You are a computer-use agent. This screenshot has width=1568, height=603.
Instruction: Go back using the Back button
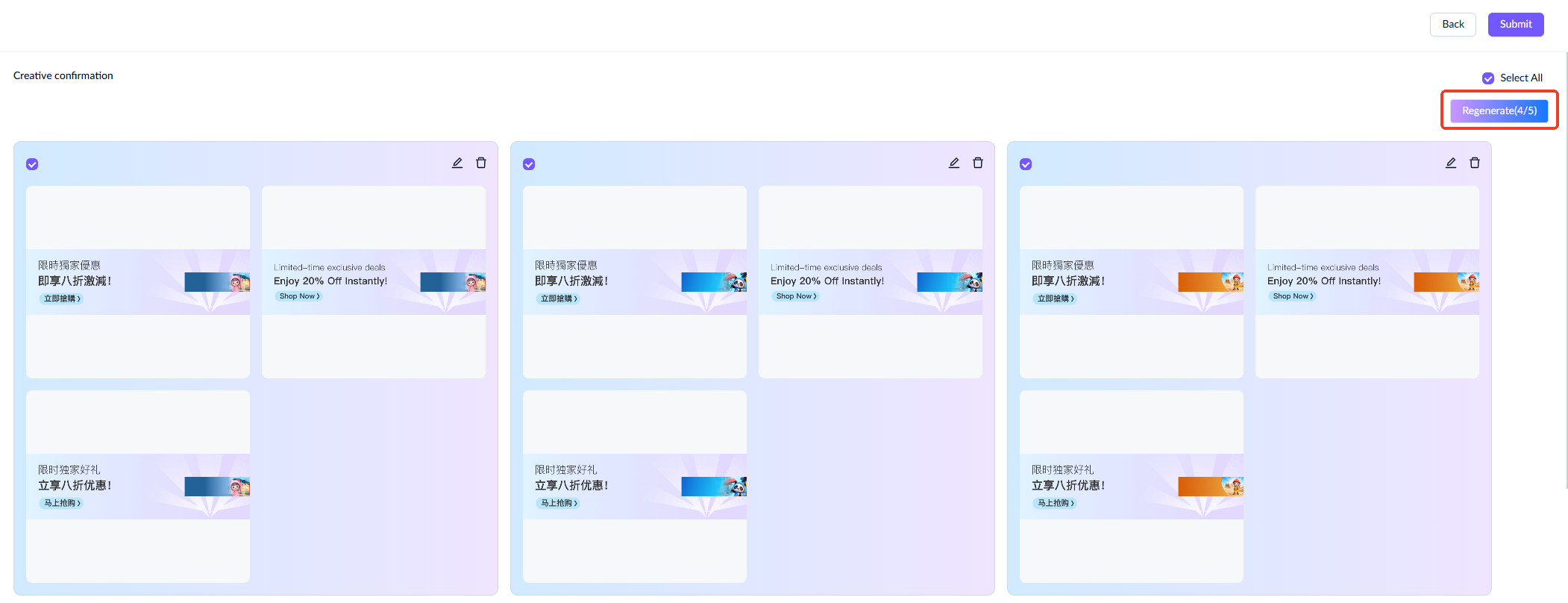1452,25
